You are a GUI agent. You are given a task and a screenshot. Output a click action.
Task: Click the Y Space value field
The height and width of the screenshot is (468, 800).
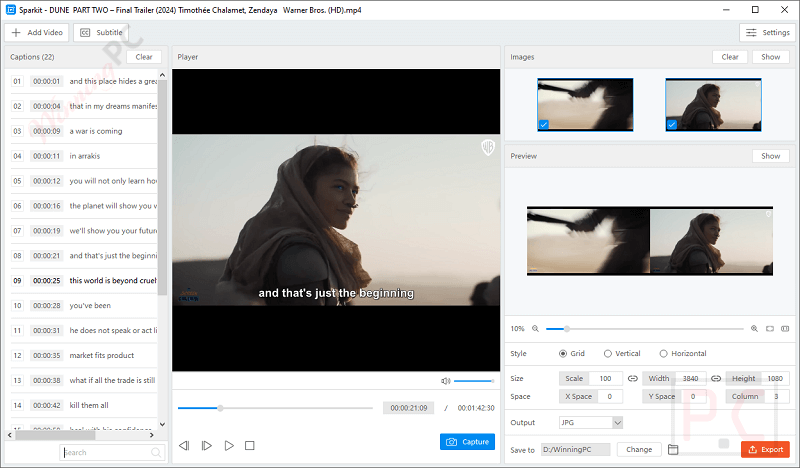coord(693,396)
